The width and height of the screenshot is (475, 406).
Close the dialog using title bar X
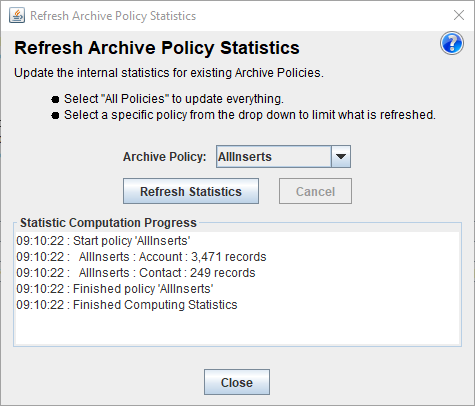point(459,15)
